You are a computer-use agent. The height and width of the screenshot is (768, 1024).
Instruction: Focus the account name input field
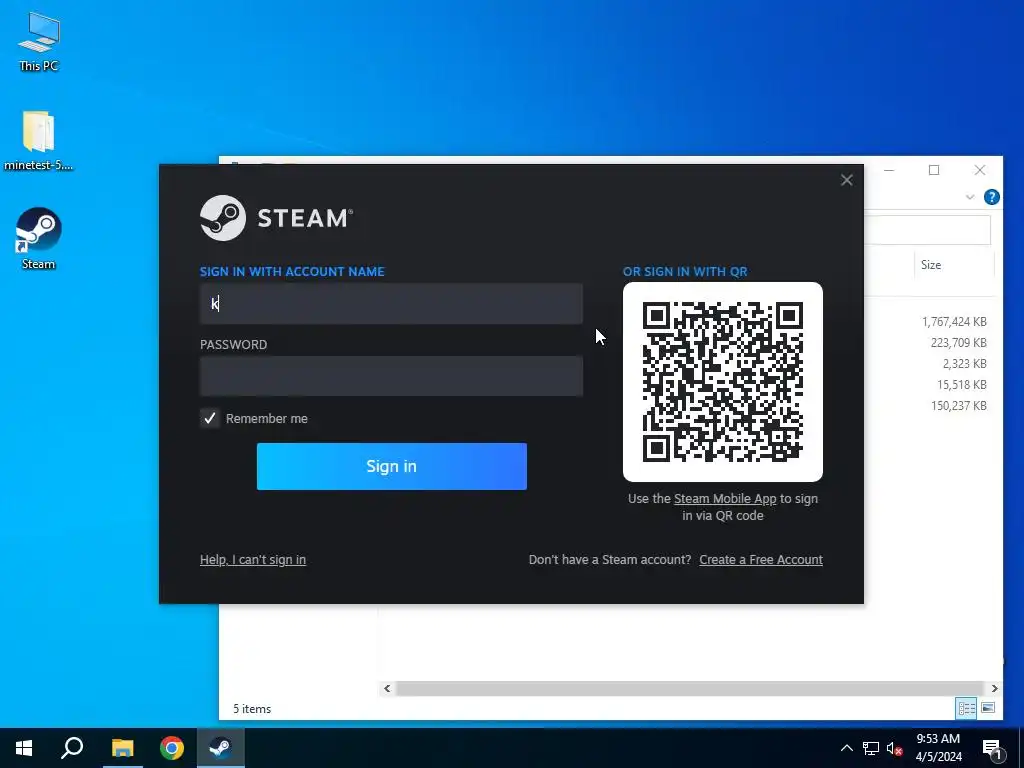click(x=391, y=304)
